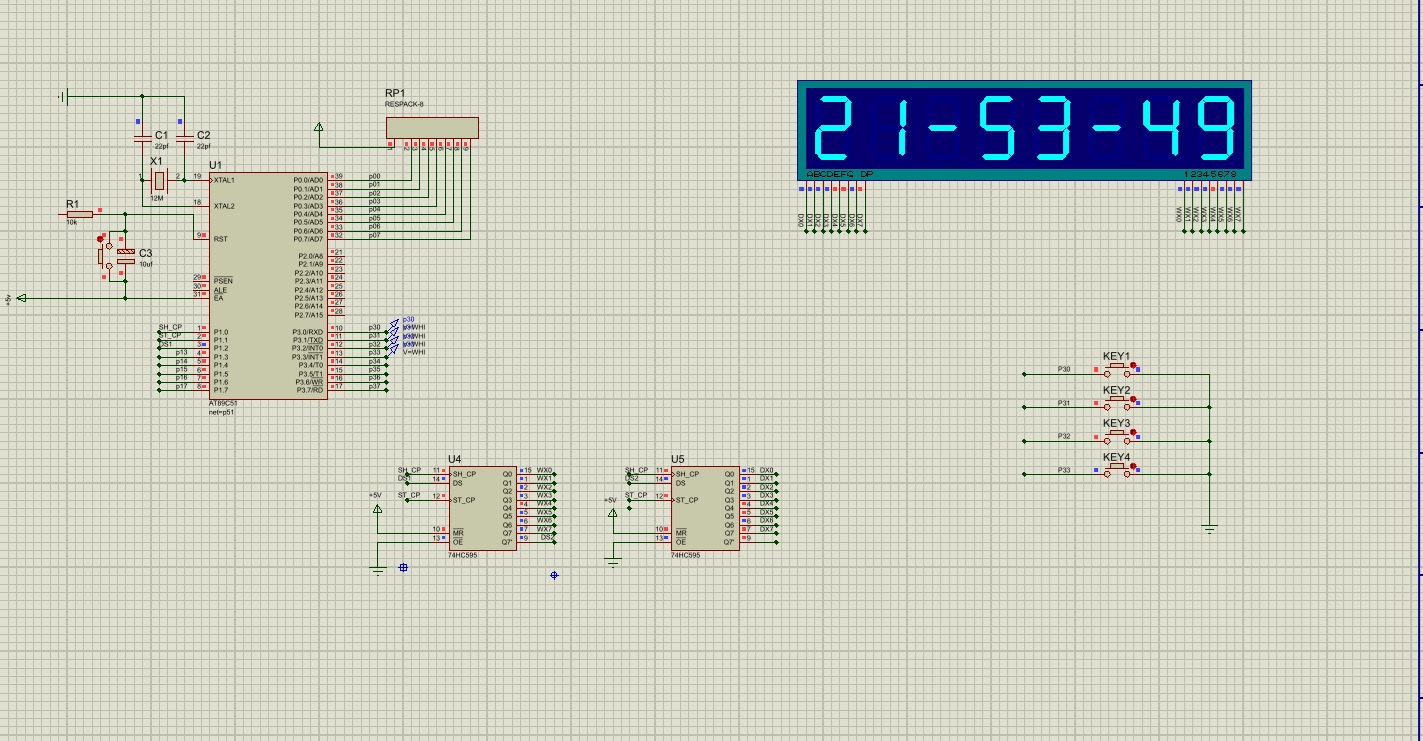Viewport: 1423px width, 741px height.
Task: Click the 10uf value beside C3
Action: tap(145, 264)
